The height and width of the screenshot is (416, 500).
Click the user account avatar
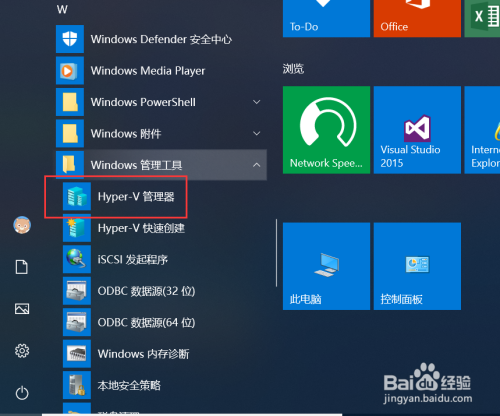point(22,225)
